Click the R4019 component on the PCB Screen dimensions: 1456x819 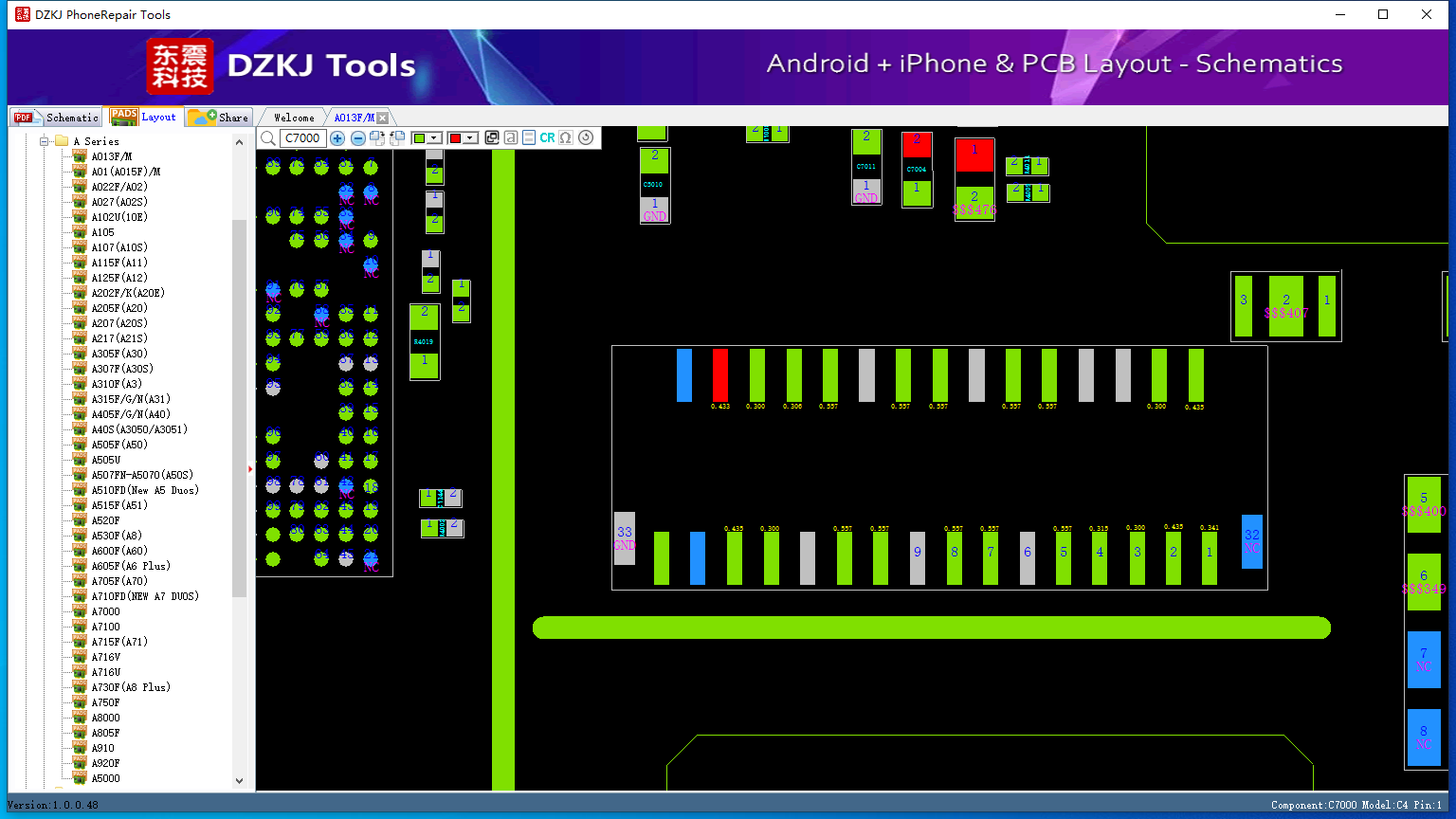tap(424, 341)
